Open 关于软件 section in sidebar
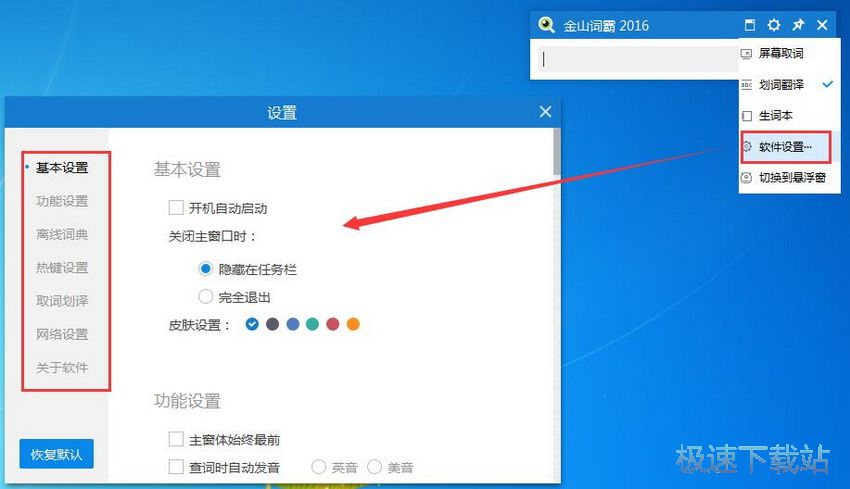The image size is (850, 489). pyautogui.click(x=62, y=368)
